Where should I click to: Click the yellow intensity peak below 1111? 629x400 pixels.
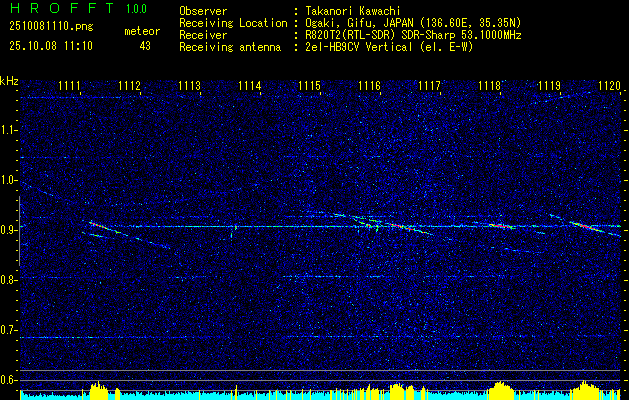pyautogui.click(x=99, y=391)
